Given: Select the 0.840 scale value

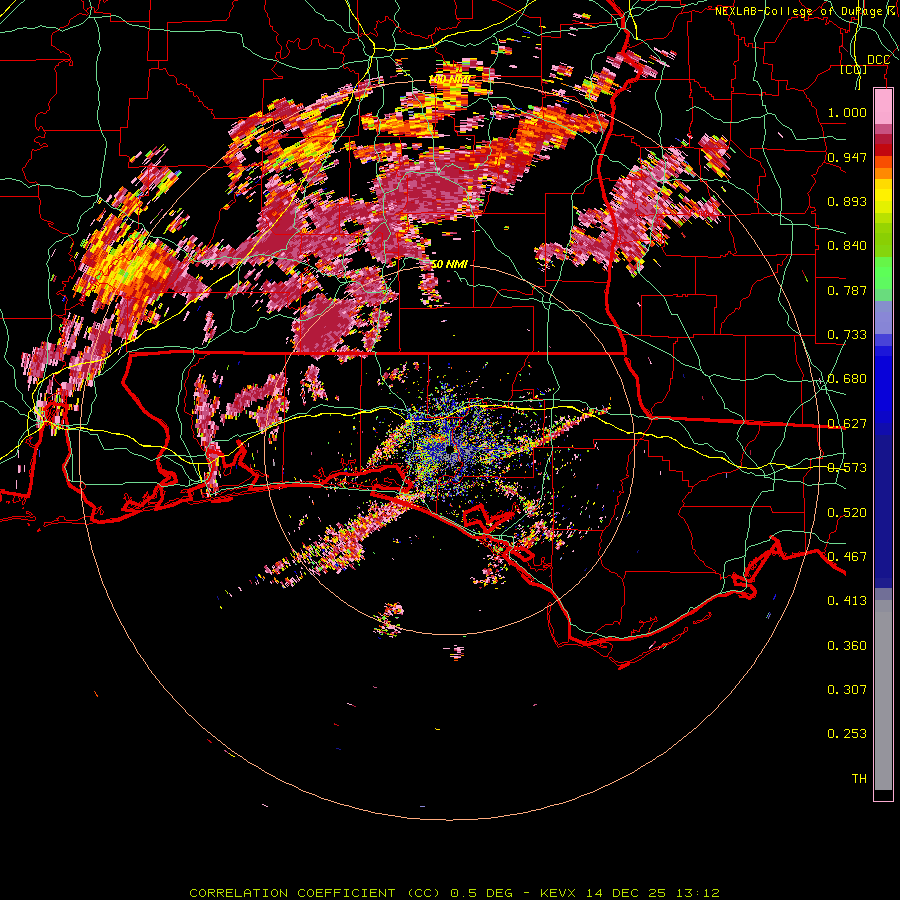Looking at the screenshot, I should coord(847,246).
